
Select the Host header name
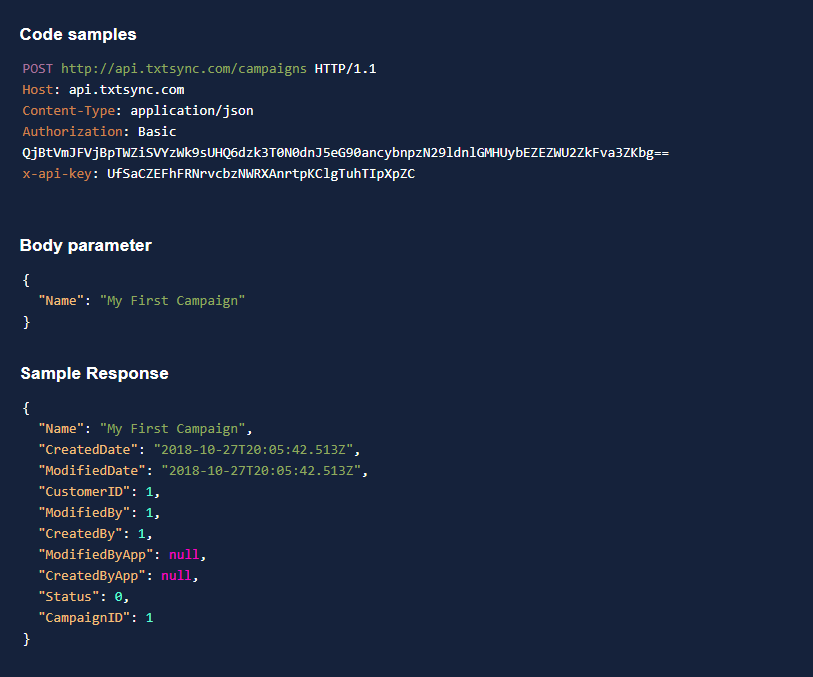point(38,90)
